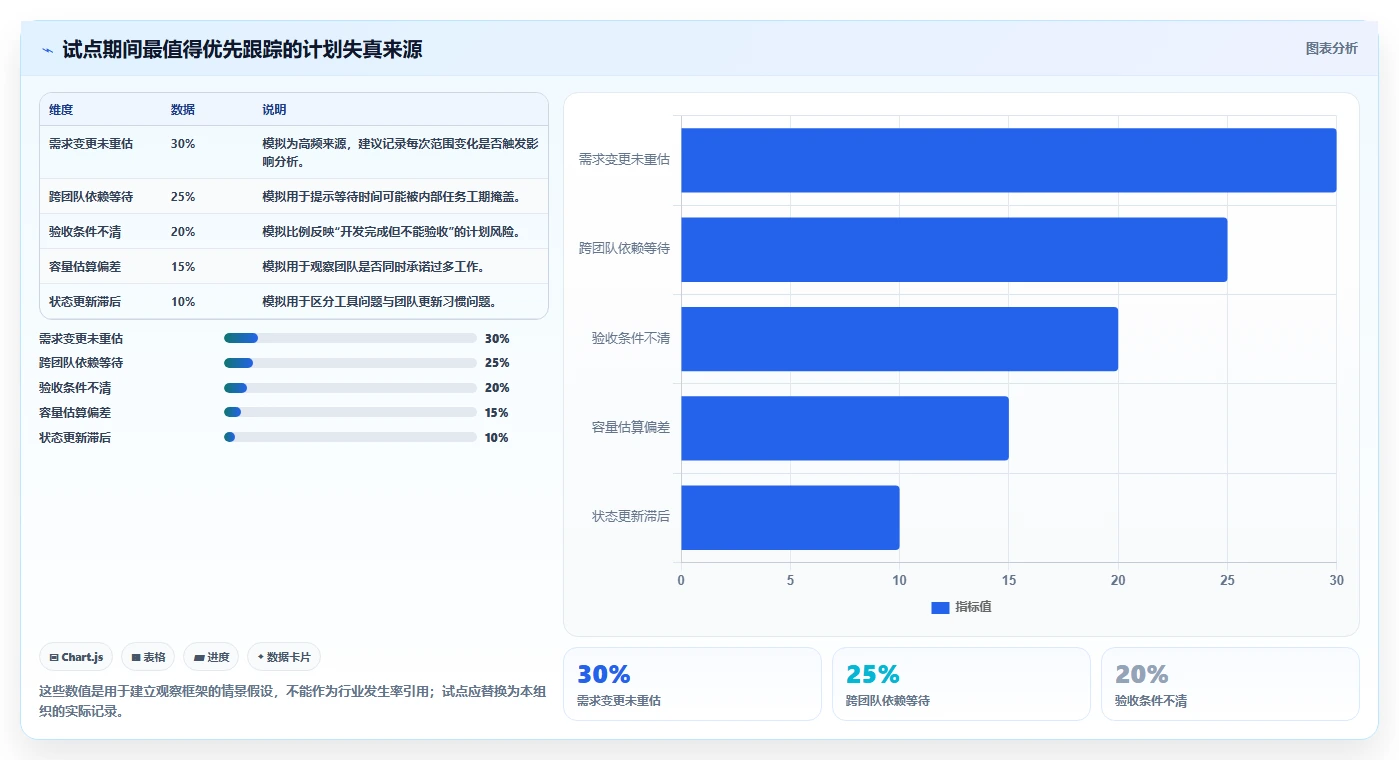Viewport: 1399px width, 760px height.
Task: Click the page title 试点期间最值得优先跟踪的计划失真来源
Action: [x=242, y=49]
